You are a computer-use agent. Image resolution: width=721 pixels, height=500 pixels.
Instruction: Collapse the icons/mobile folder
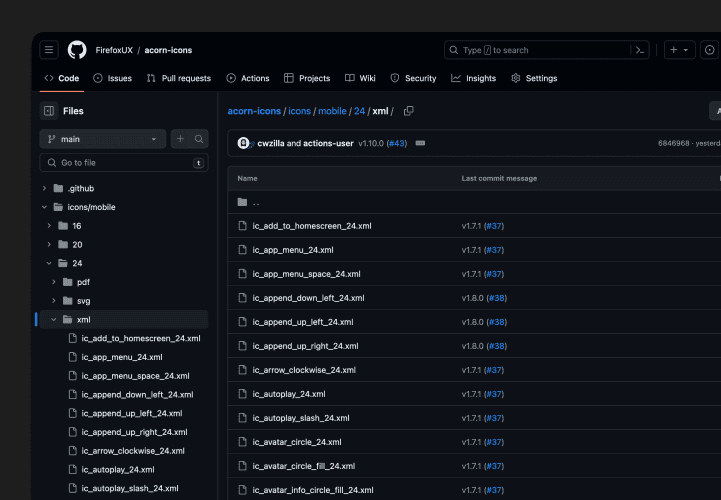point(44,207)
